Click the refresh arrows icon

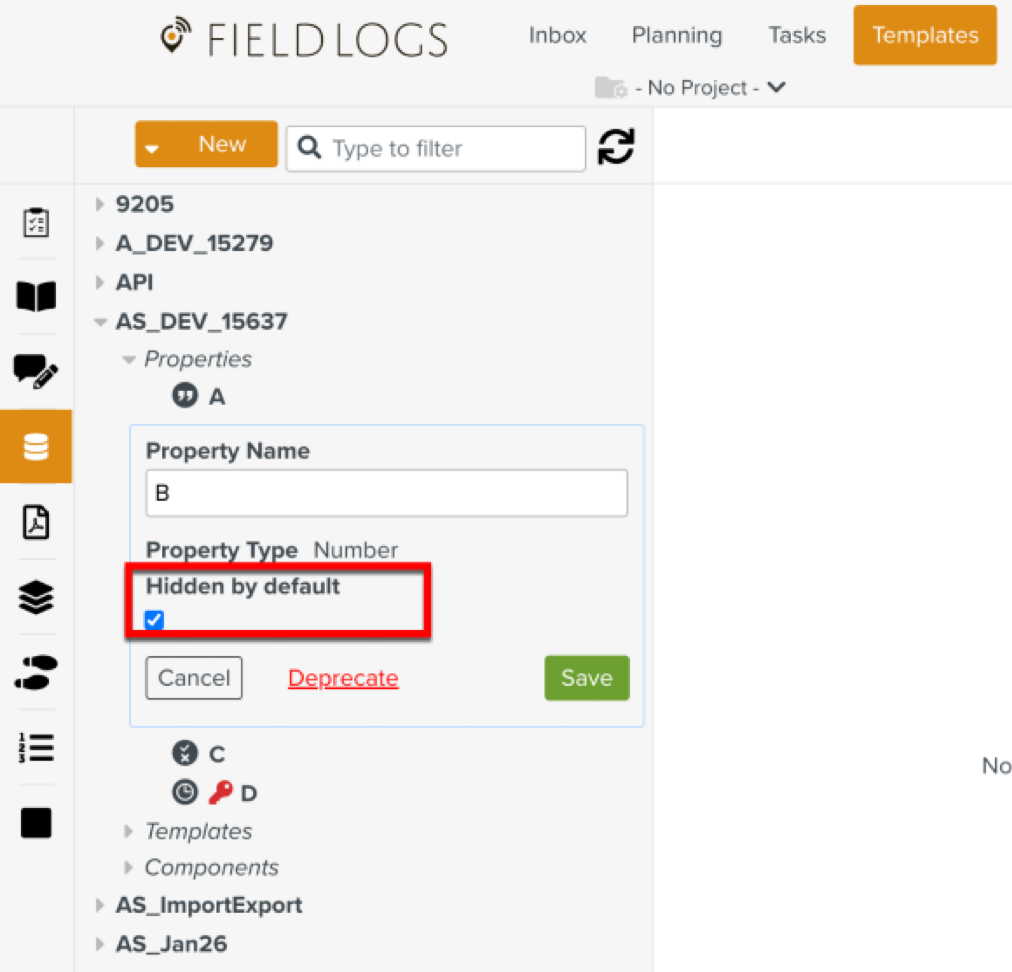tap(616, 148)
